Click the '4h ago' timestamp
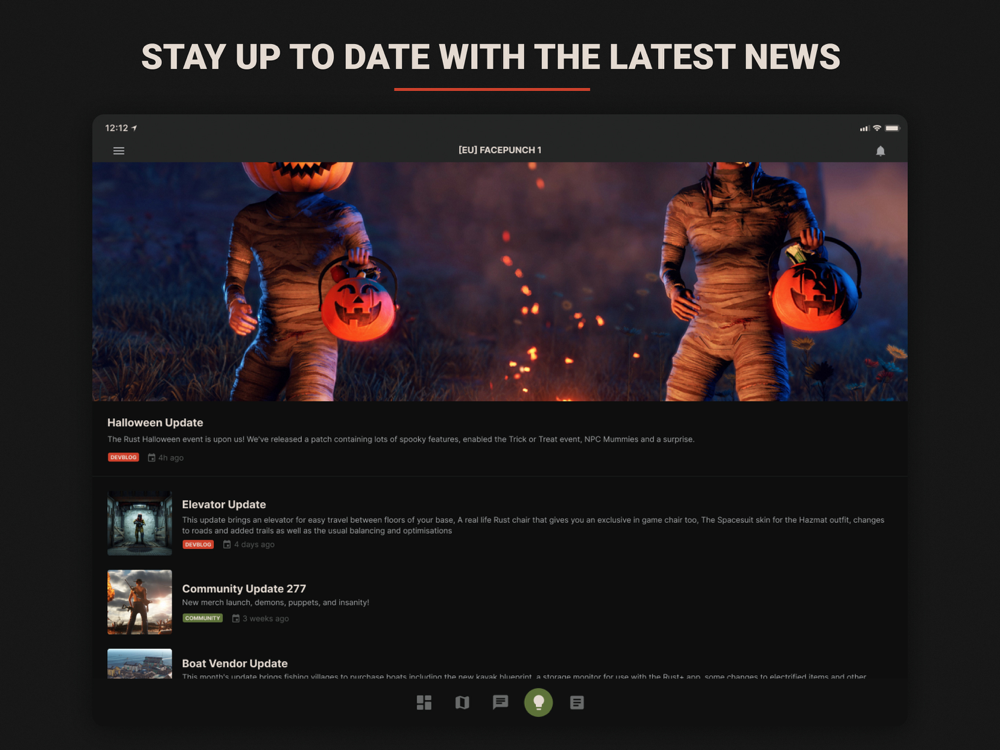The width and height of the screenshot is (1000, 750). click(x=171, y=457)
